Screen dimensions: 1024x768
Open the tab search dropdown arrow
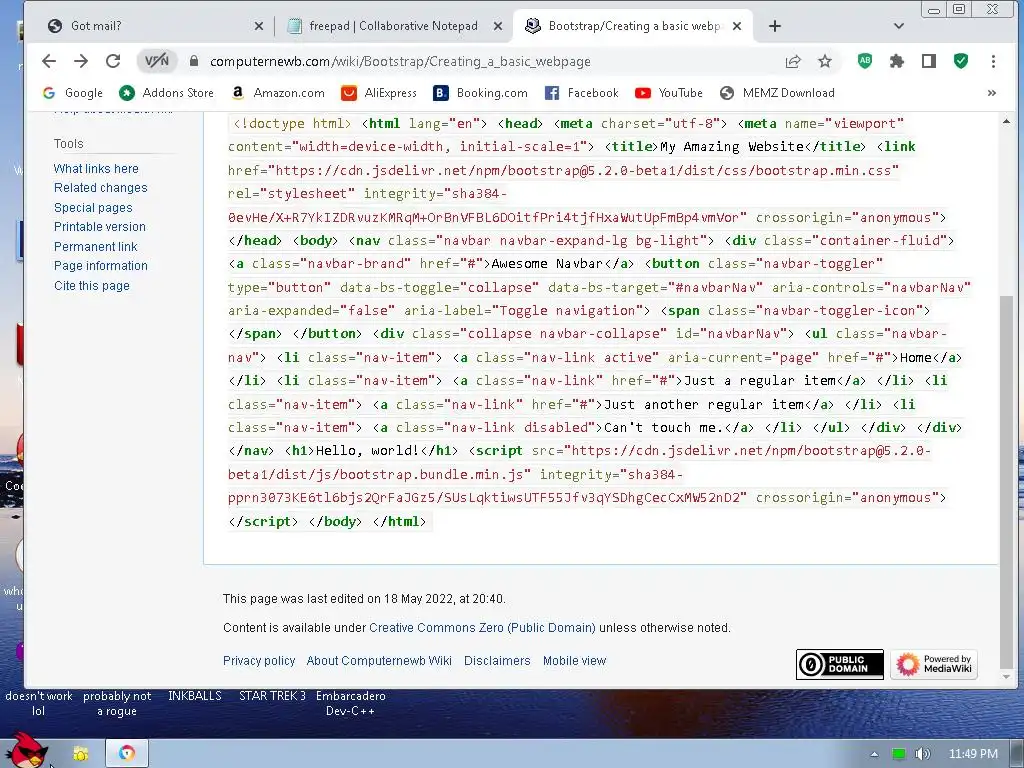click(899, 26)
